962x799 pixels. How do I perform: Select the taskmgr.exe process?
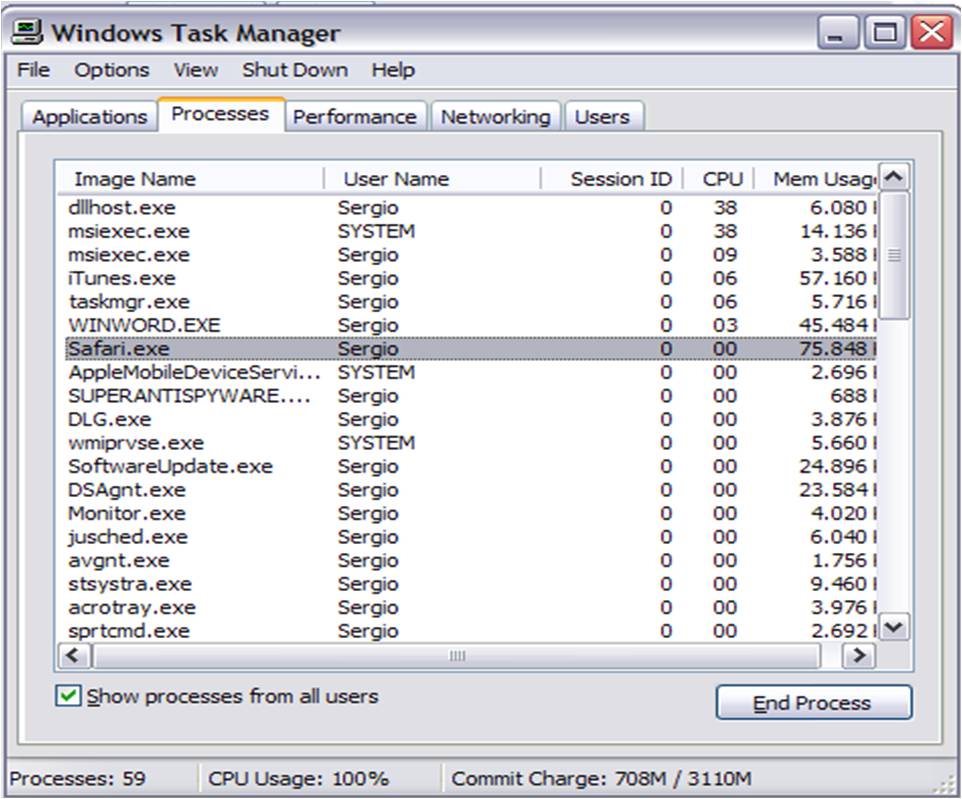point(471,302)
